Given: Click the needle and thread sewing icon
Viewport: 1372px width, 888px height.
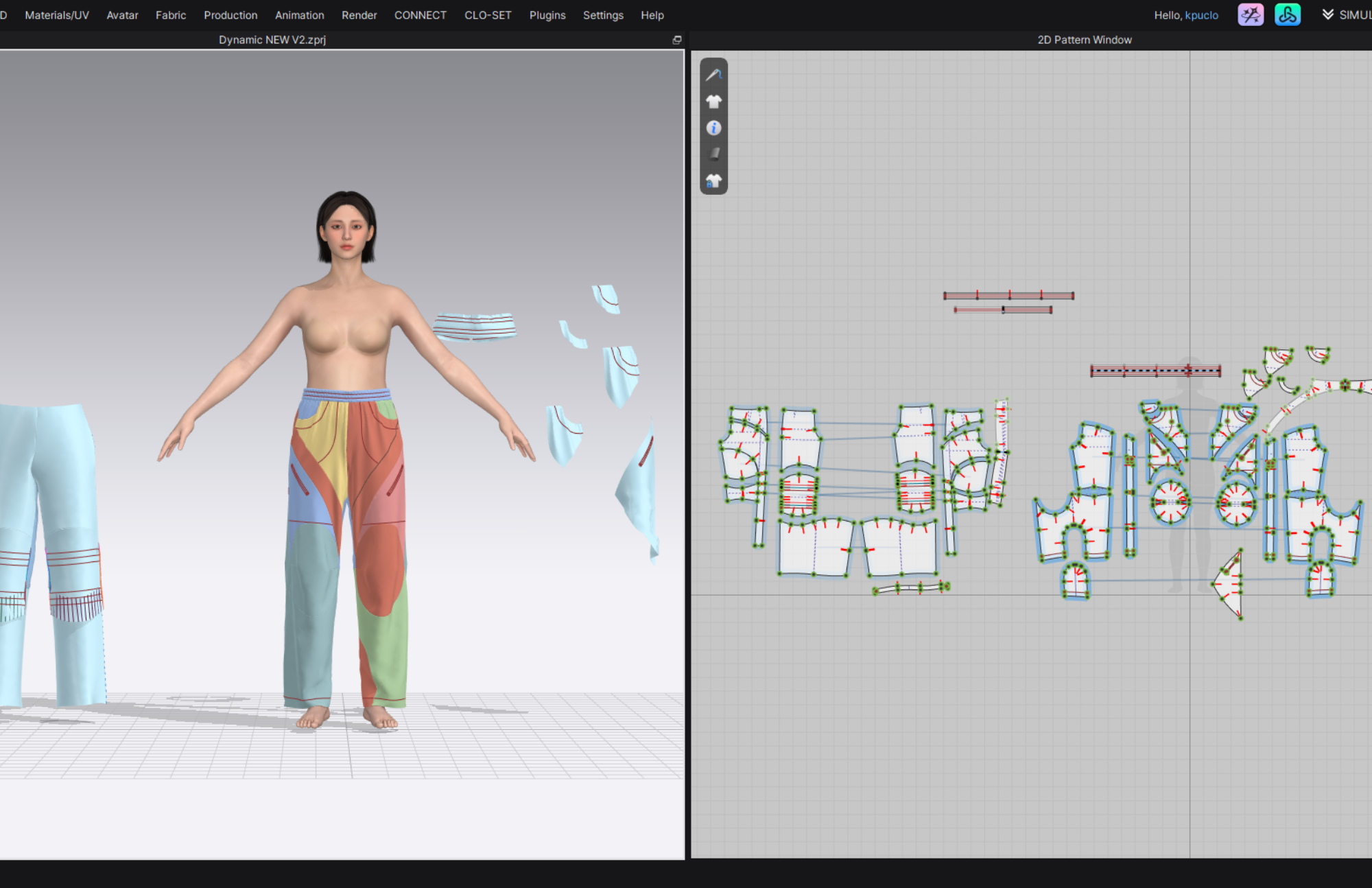Looking at the screenshot, I should pos(713,75).
